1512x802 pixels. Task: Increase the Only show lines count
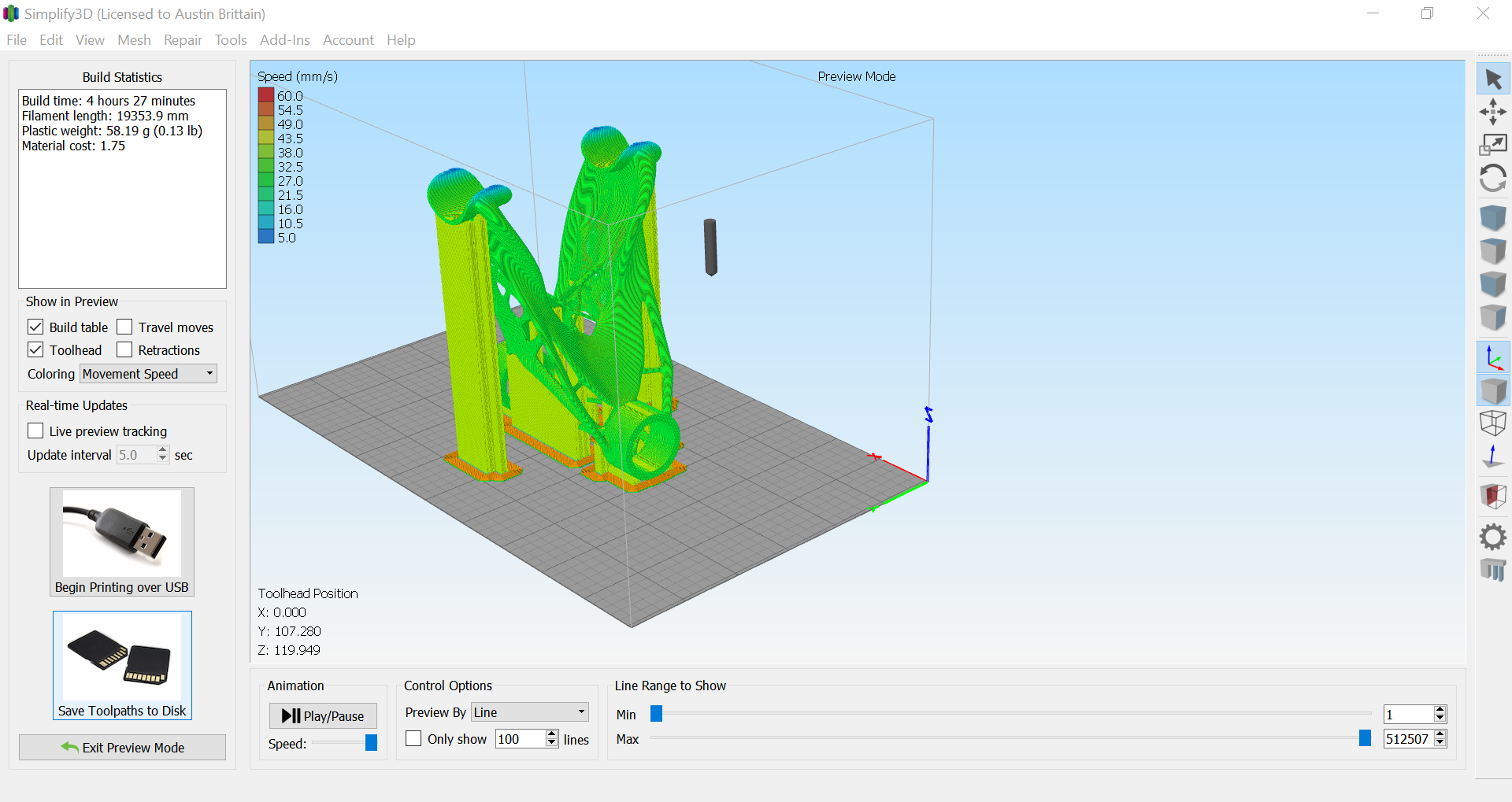(x=551, y=734)
